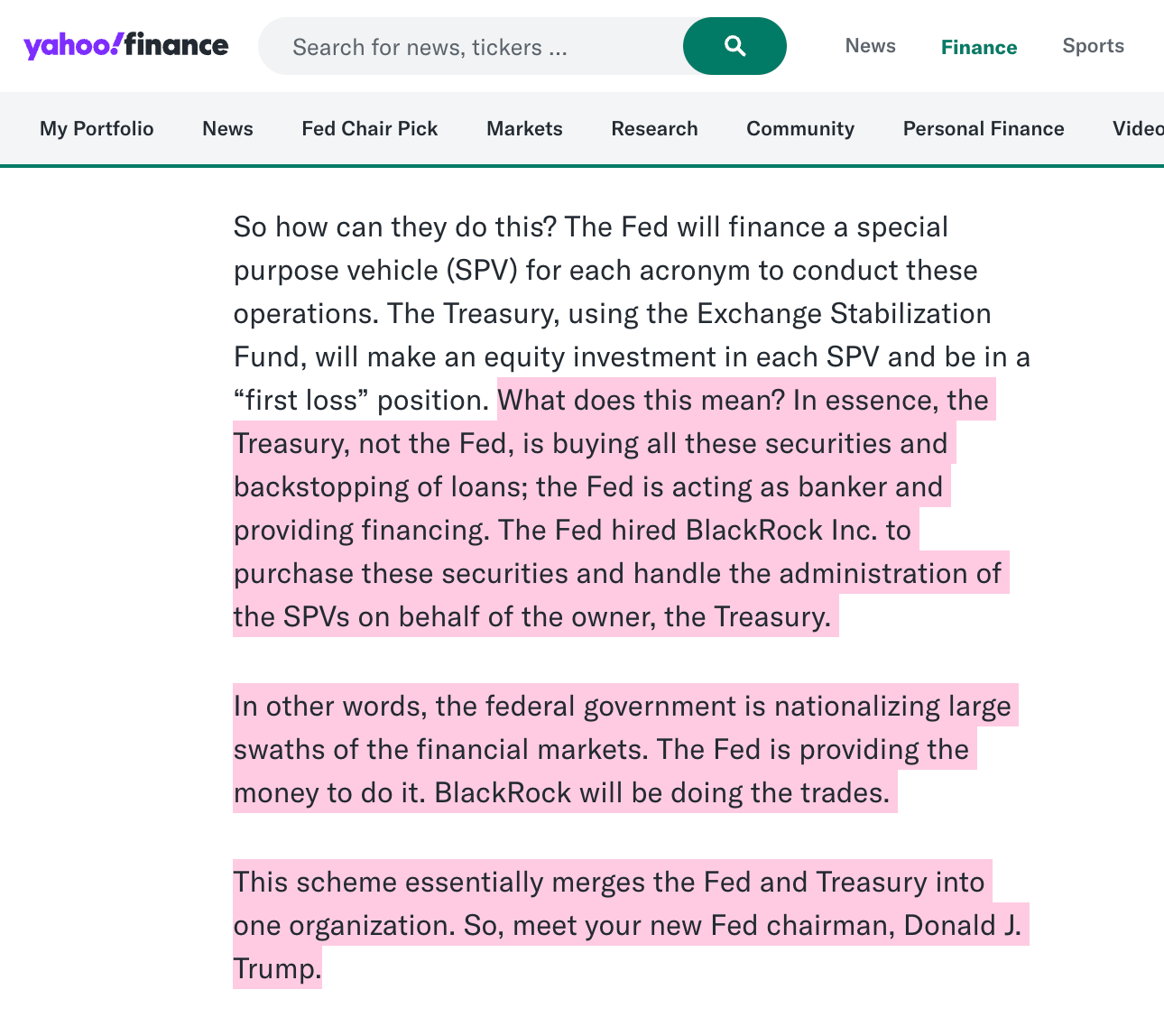Select the Research navigation item
This screenshot has height=1036, width=1164.
click(654, 128)
